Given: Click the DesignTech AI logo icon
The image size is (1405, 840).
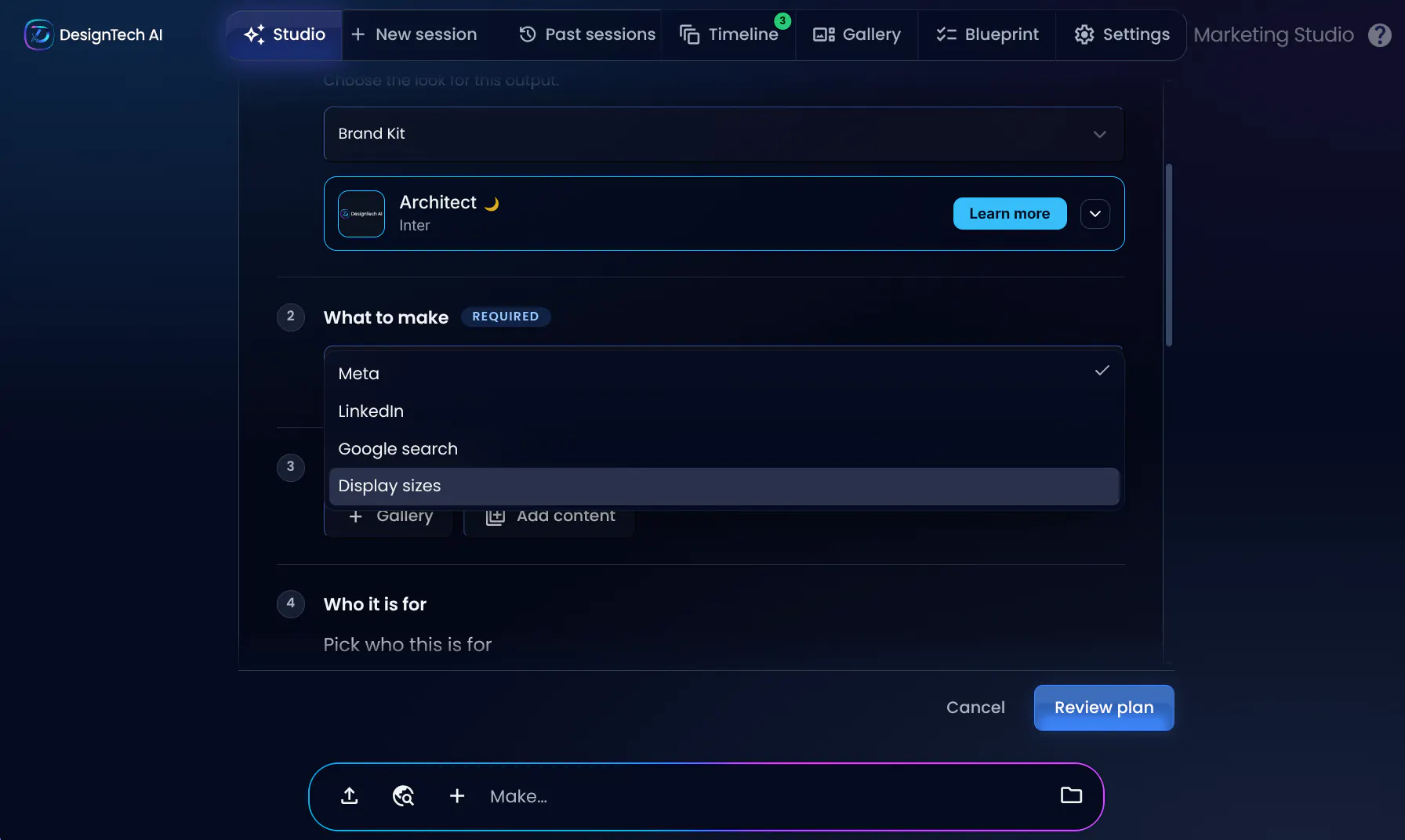Looking at the screenshot, I should pos(38,34).
